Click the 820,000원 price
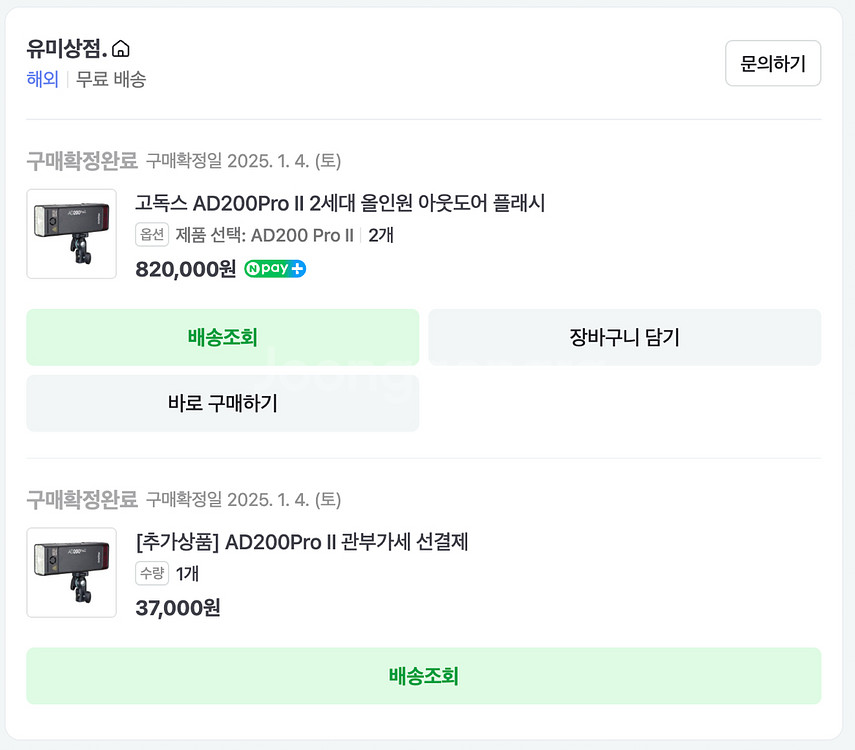Viewport: 855px width, 750px height. point(186,269)
